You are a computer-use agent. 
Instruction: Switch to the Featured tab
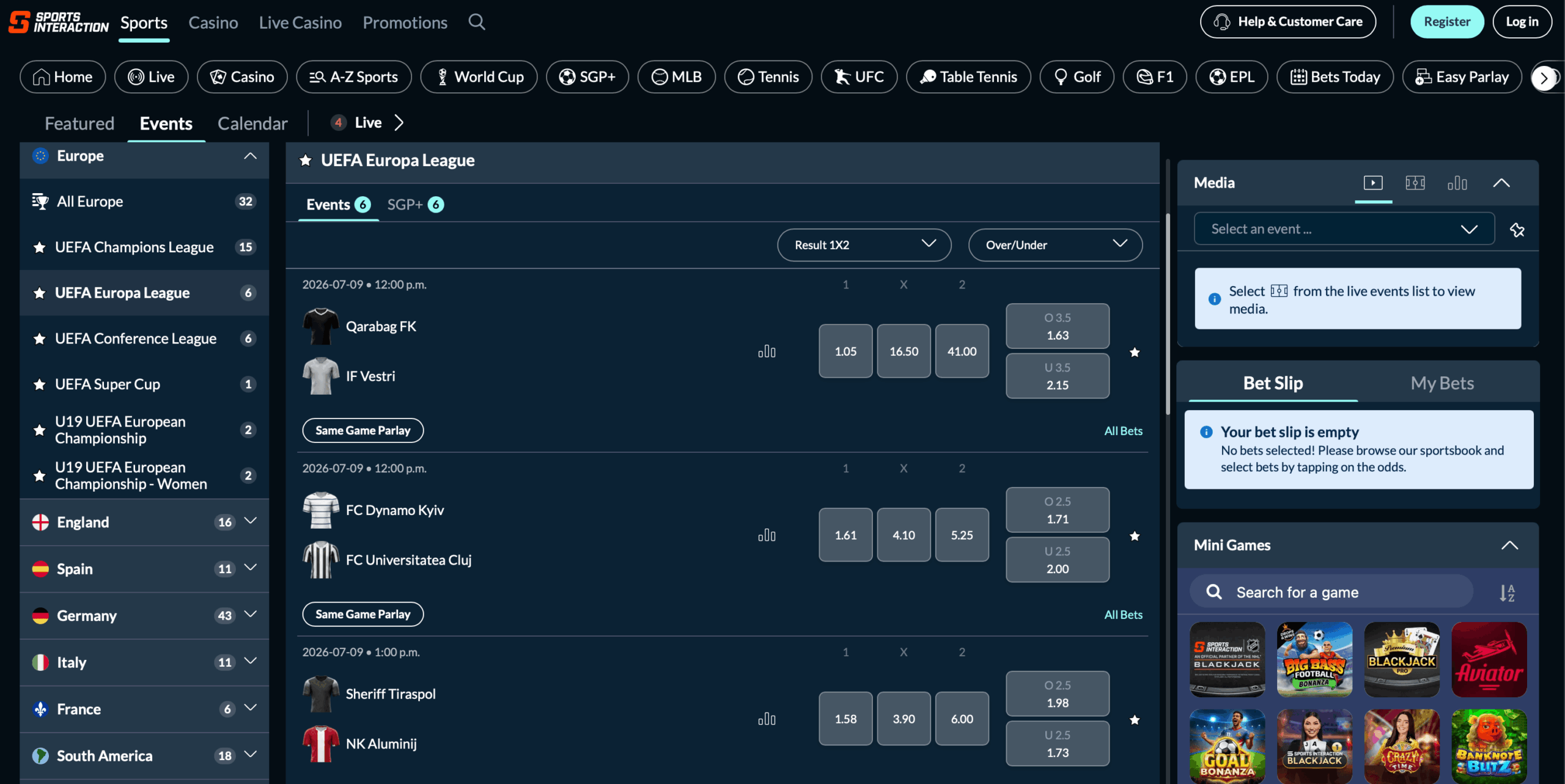pyautogui.click(x=79, y=123)
